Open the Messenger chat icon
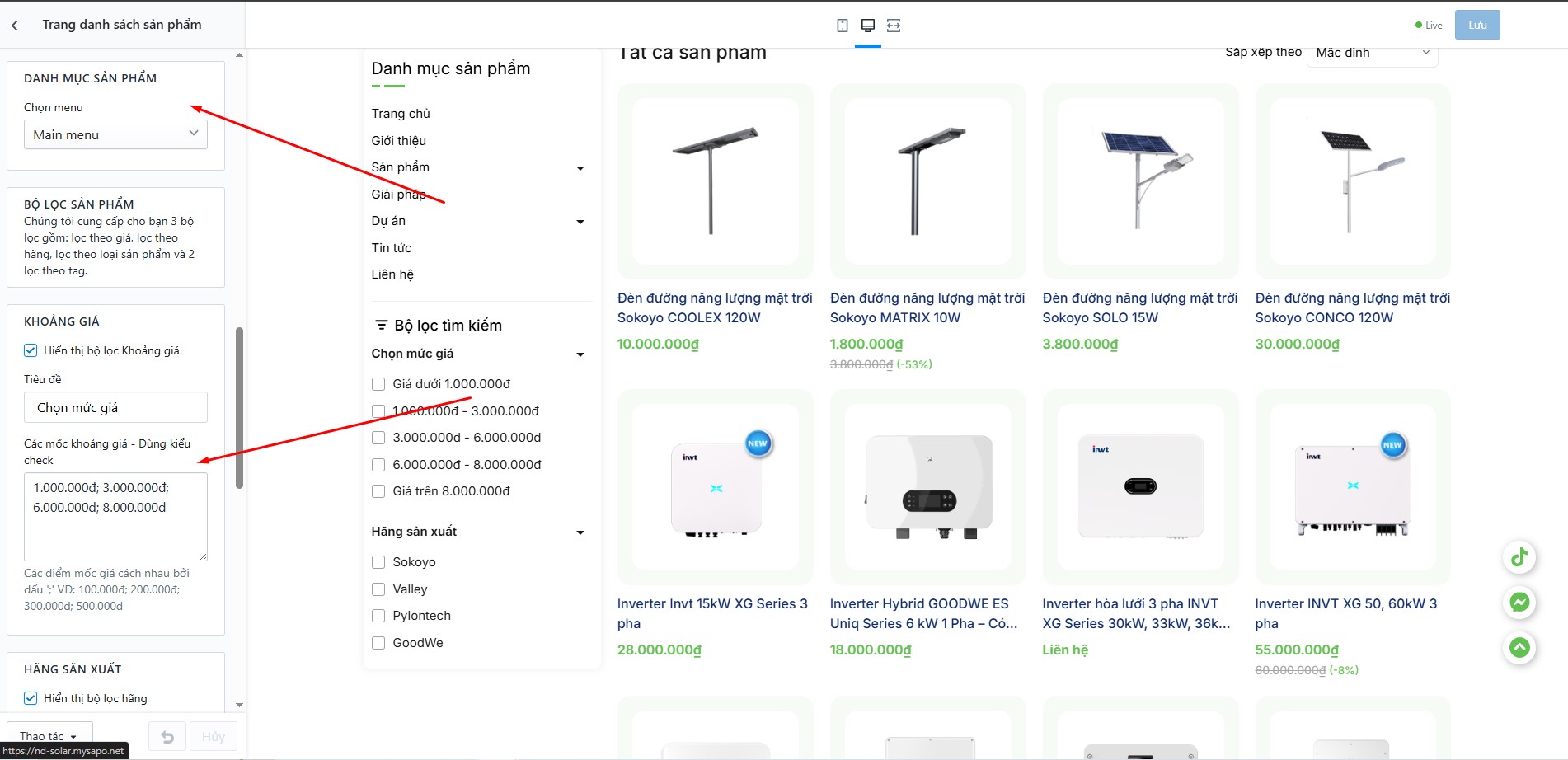The height and width of the screenshot is (760, 1568). point(1519,603)
